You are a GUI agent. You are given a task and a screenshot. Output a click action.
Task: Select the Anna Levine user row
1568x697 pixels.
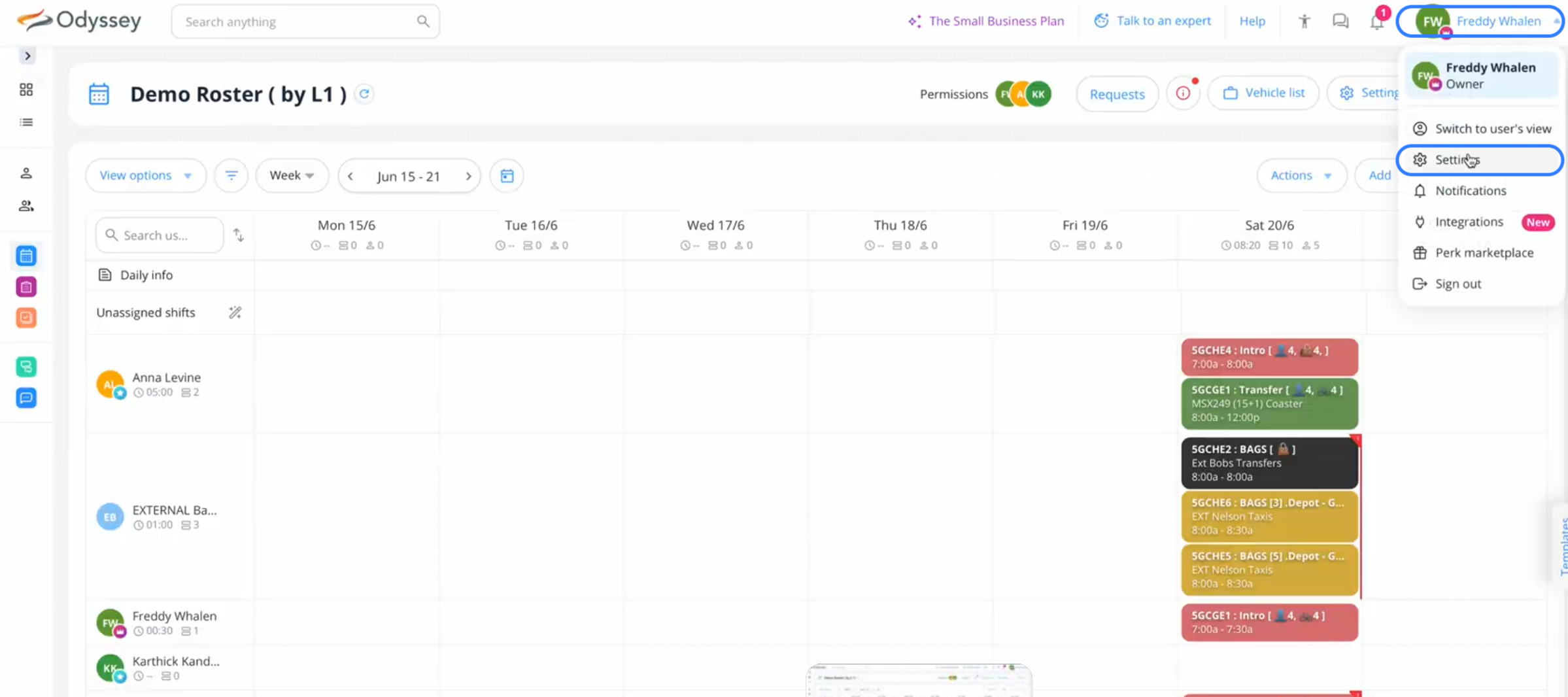[x=170, y=384]
